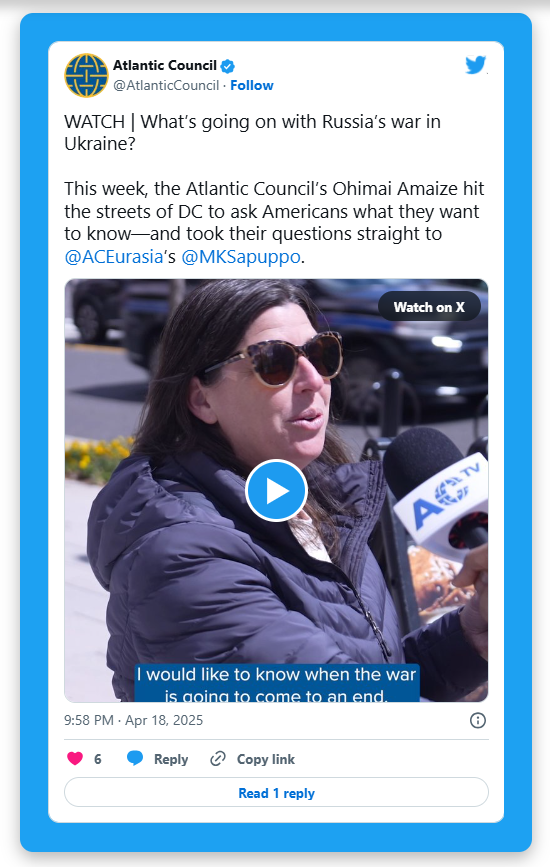Click the Reply text label
550x867 pixels.
coord(171,759)
